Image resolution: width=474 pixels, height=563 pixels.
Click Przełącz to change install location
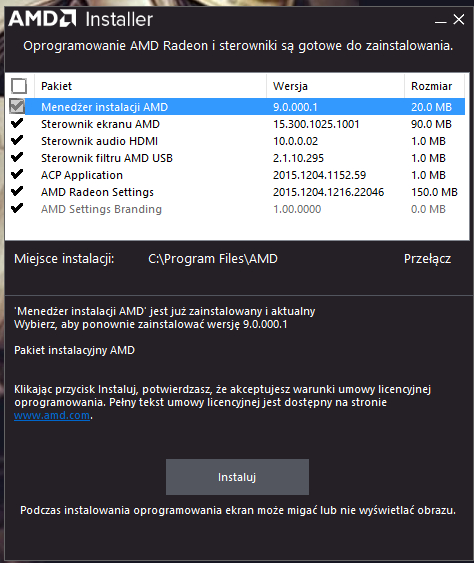tap(427, 259)
